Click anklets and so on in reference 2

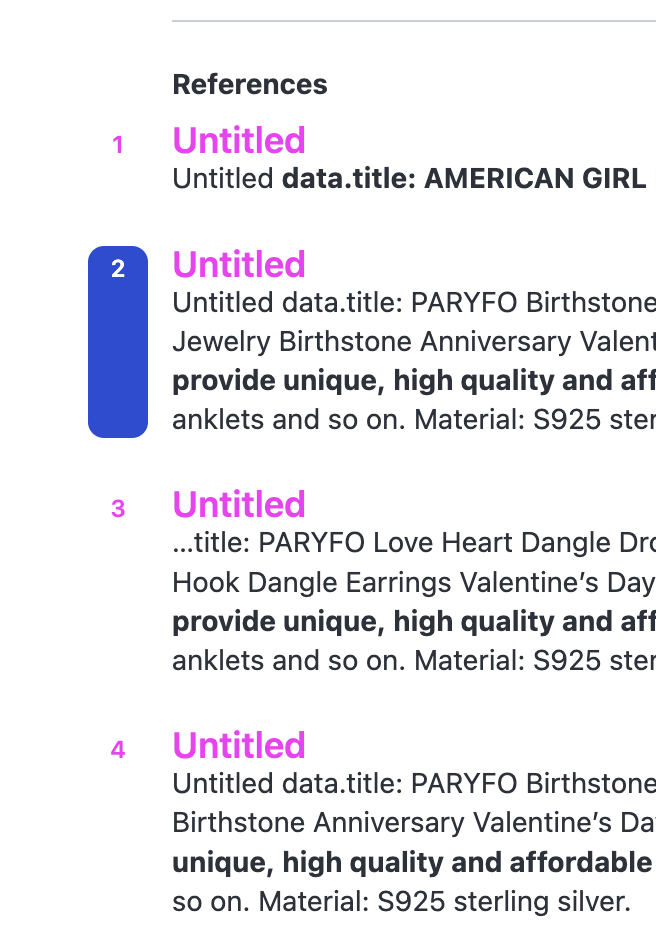pyautogui.click(x=414, y=420)
